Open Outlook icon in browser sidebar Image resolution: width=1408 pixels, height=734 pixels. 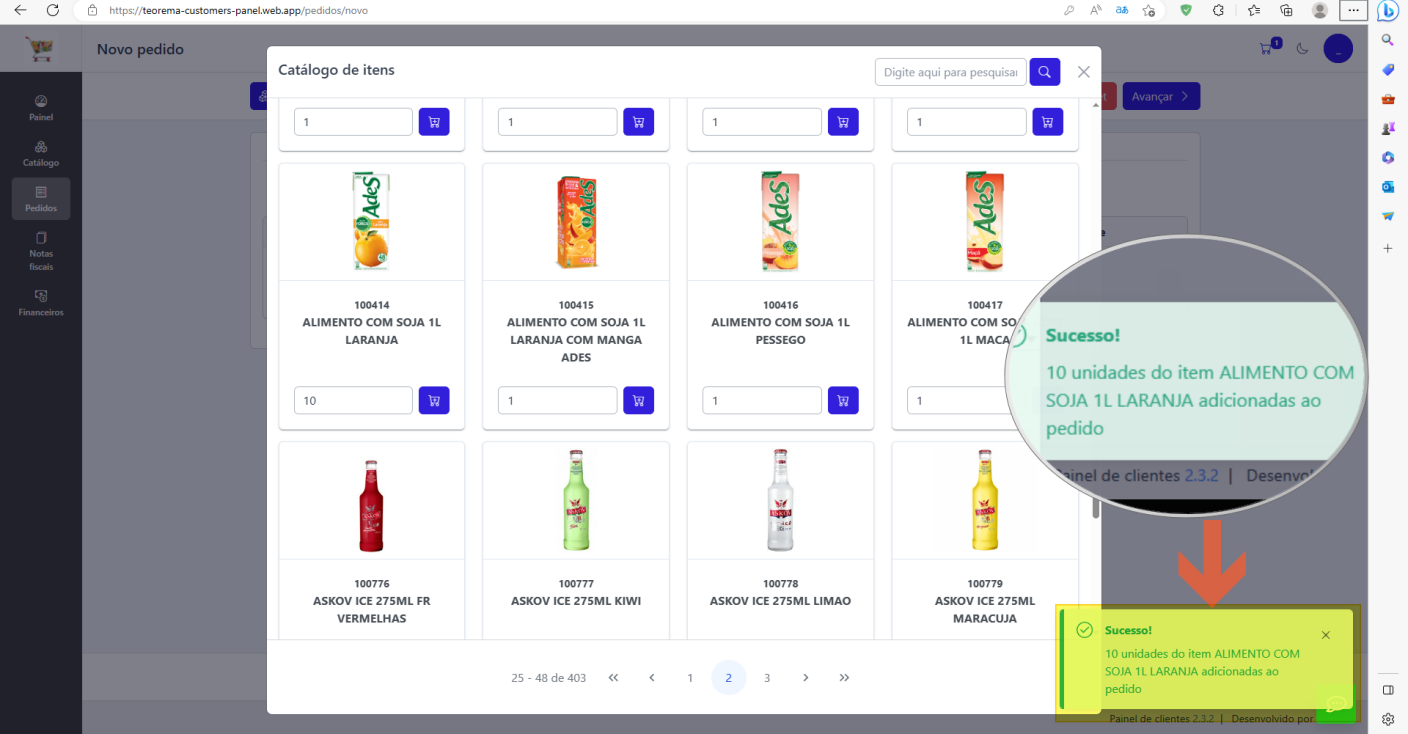click(1388, 187)
